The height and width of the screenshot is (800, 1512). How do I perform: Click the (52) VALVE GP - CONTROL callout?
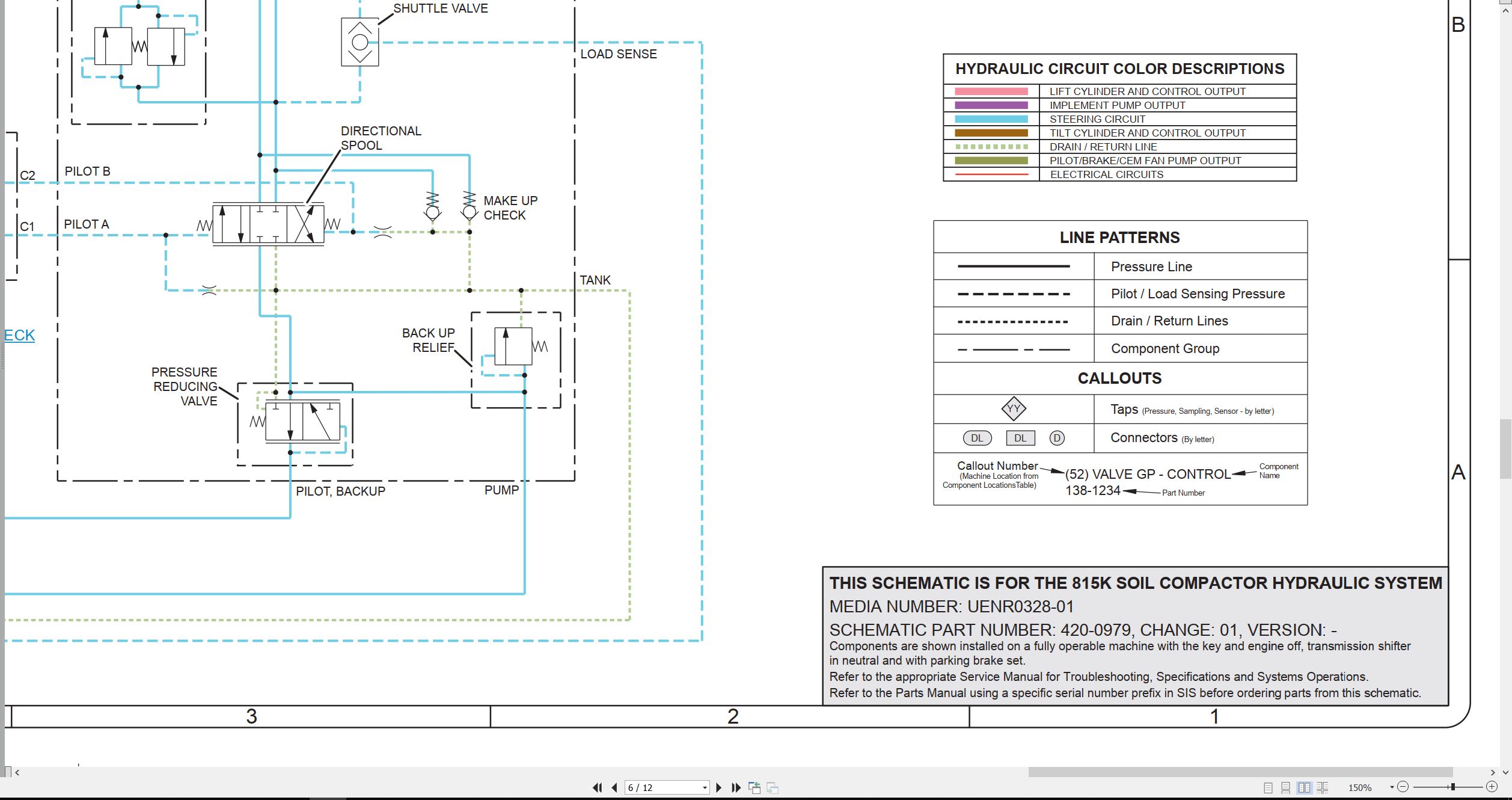click(1148, 474)
